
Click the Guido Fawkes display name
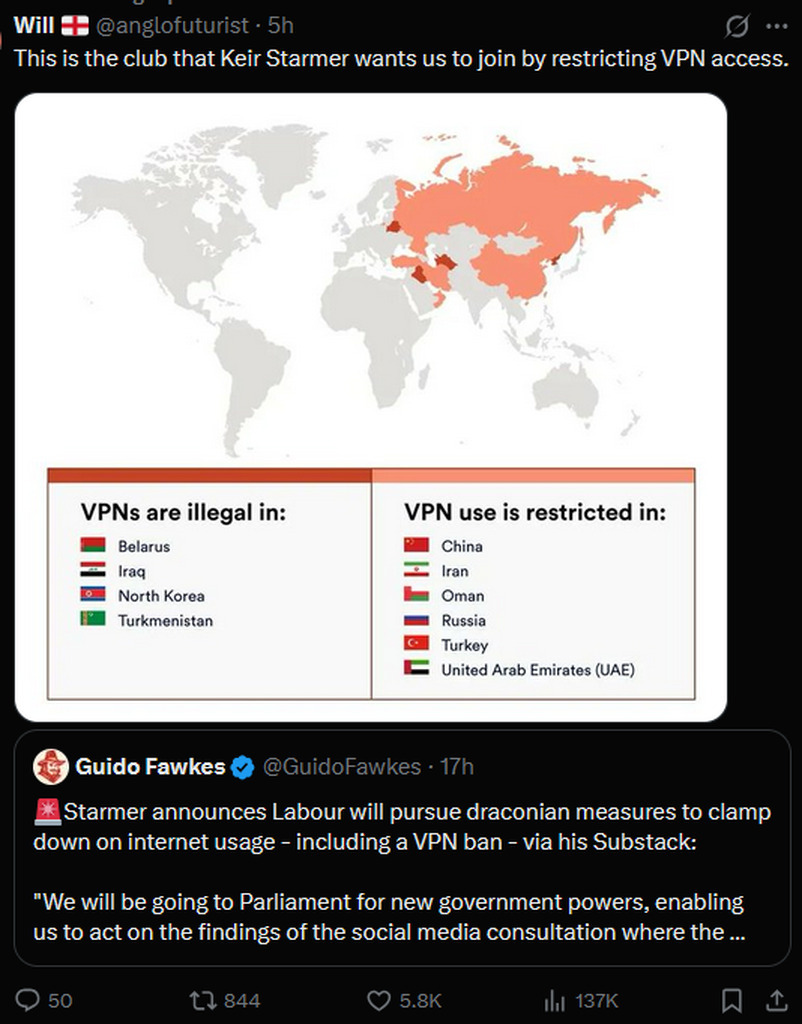click(151, 767)
